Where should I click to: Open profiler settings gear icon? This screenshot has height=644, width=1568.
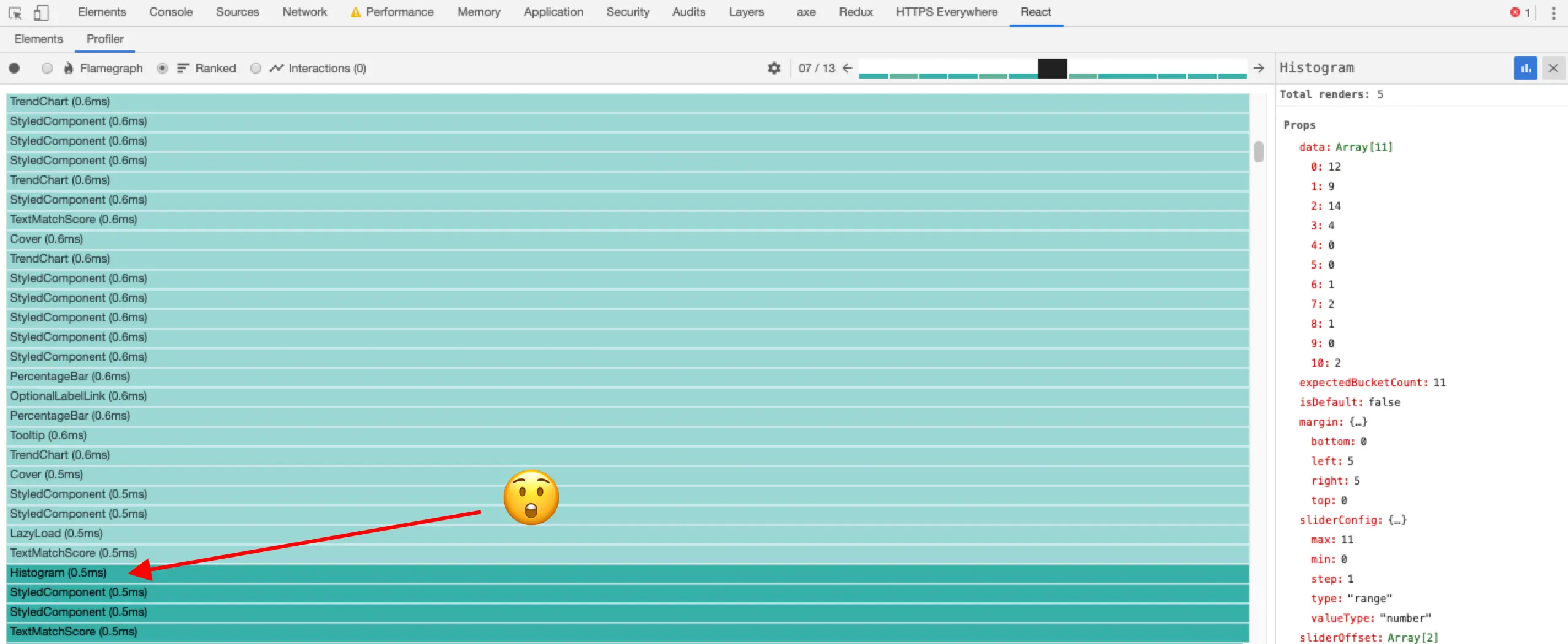[774, 68]
